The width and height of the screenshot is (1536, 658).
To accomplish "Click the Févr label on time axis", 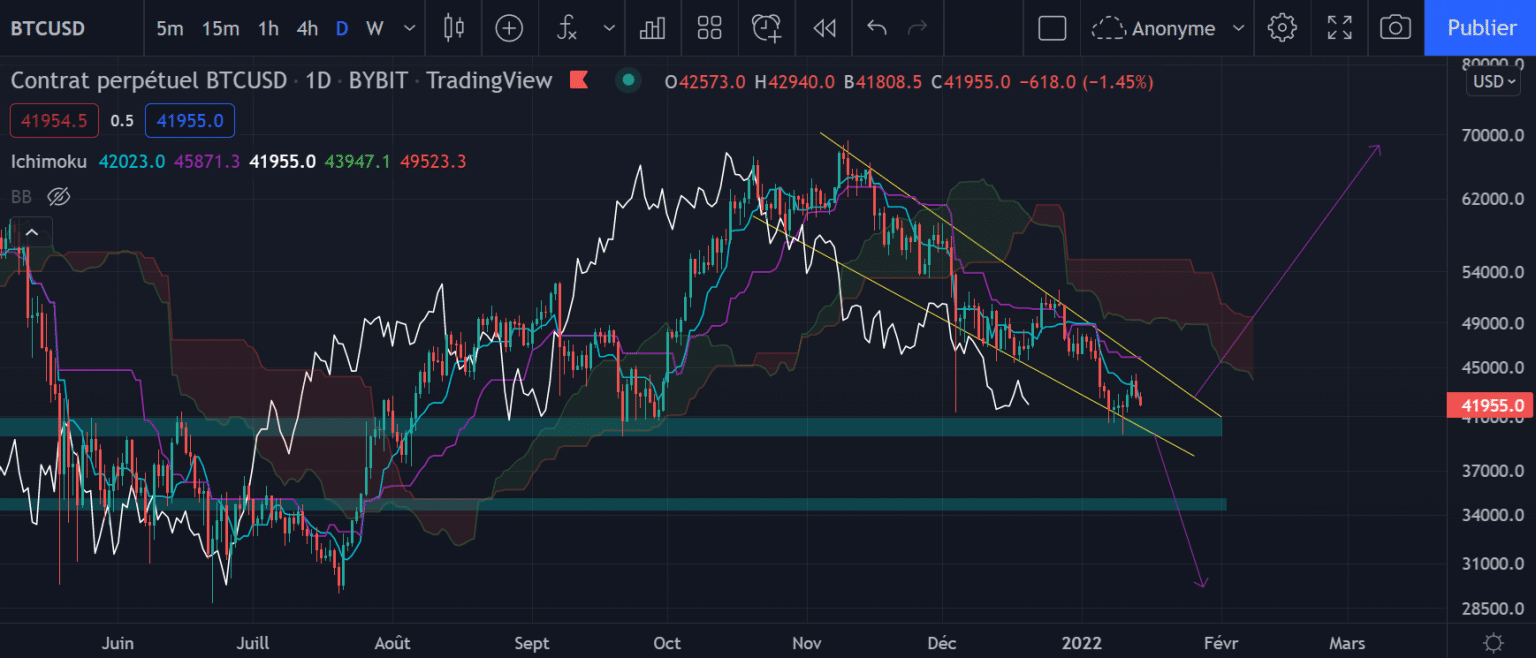I will click(x=1221, y=643).
